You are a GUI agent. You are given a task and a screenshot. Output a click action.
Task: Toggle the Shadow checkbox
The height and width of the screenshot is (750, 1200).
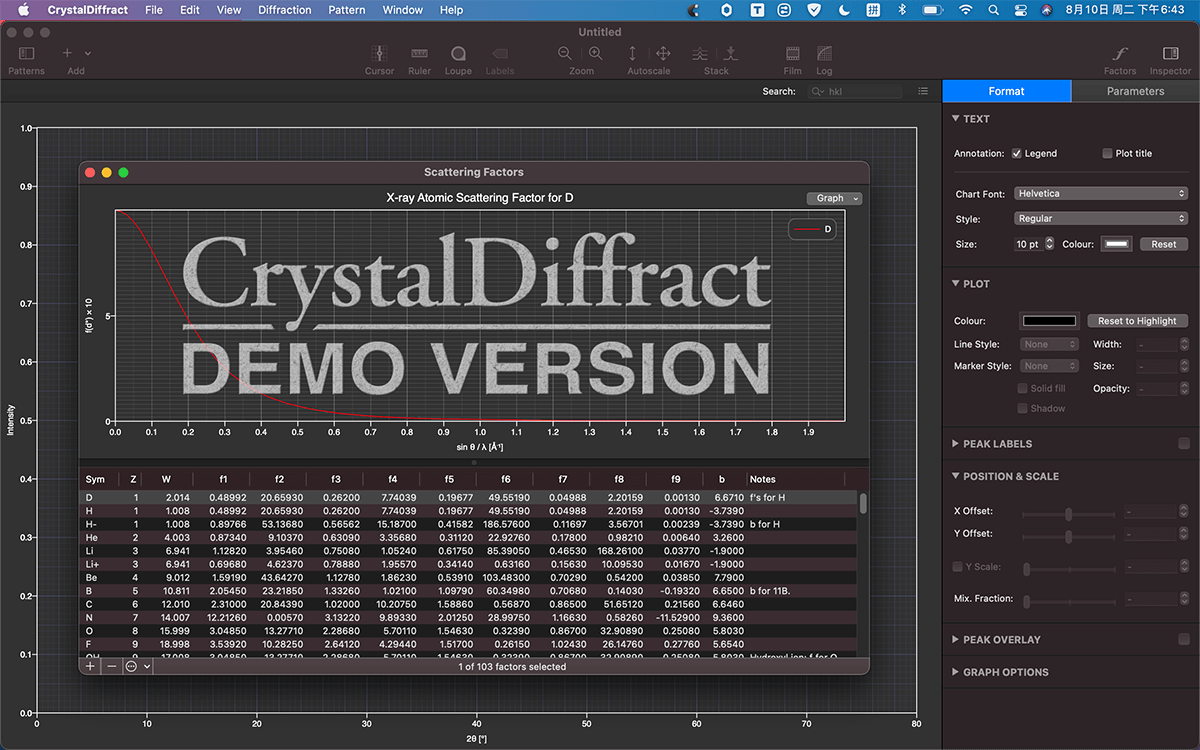click(1022, 408)
